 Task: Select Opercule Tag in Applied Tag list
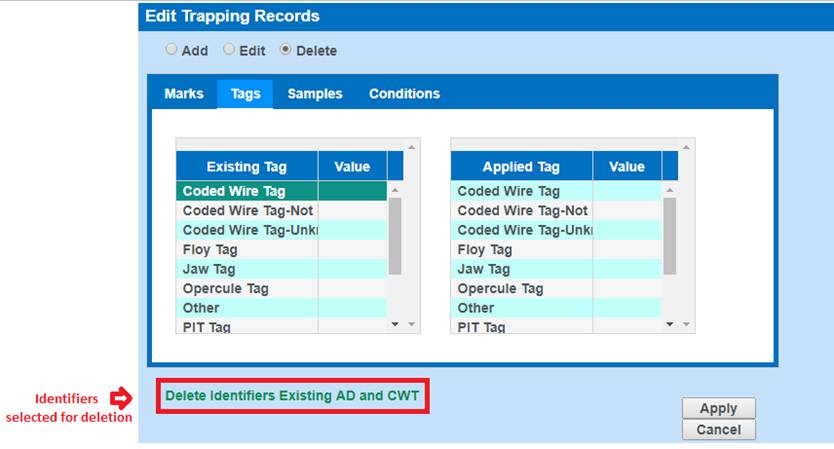(521, 289)
